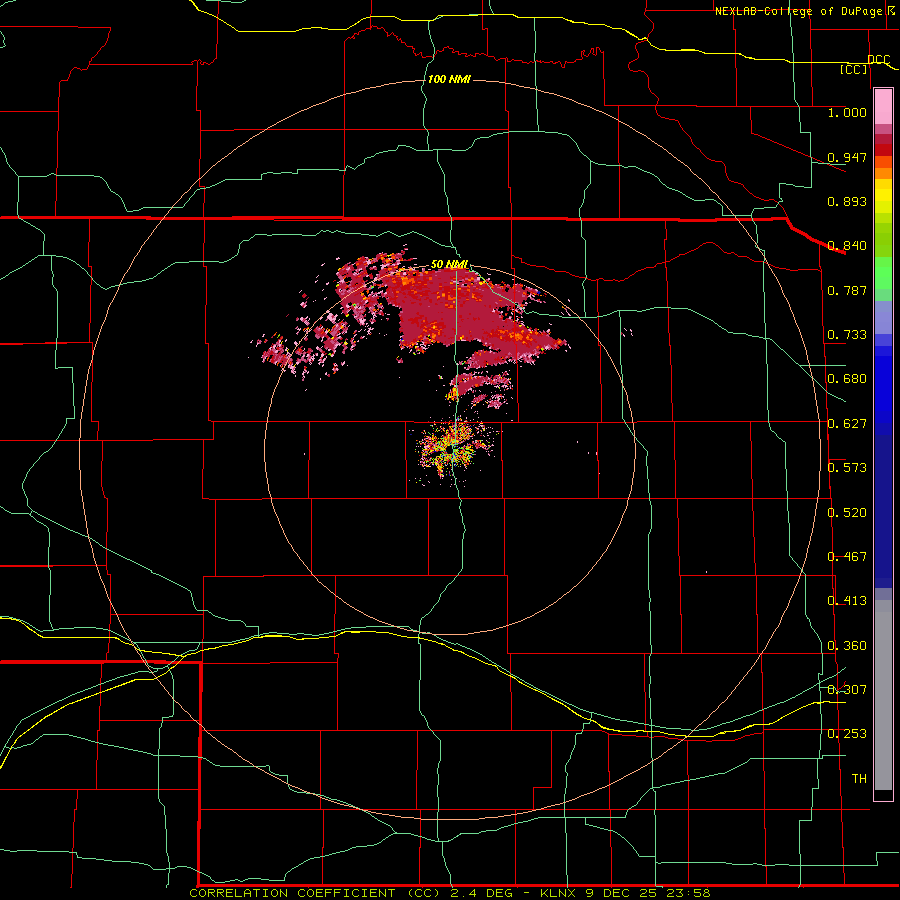Click the 0.840 scale value
The image size is (900, 900).
click(847, 246)
